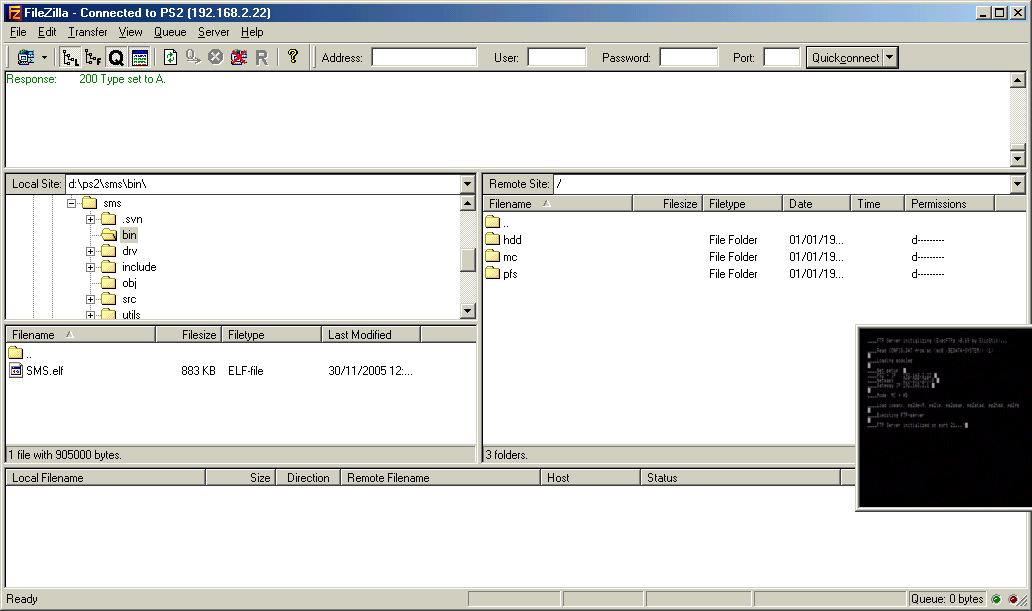This screenshot has width=1032, height=611.
Task: Click the PS2 console window thumbnail
Action: coord(944,417)
